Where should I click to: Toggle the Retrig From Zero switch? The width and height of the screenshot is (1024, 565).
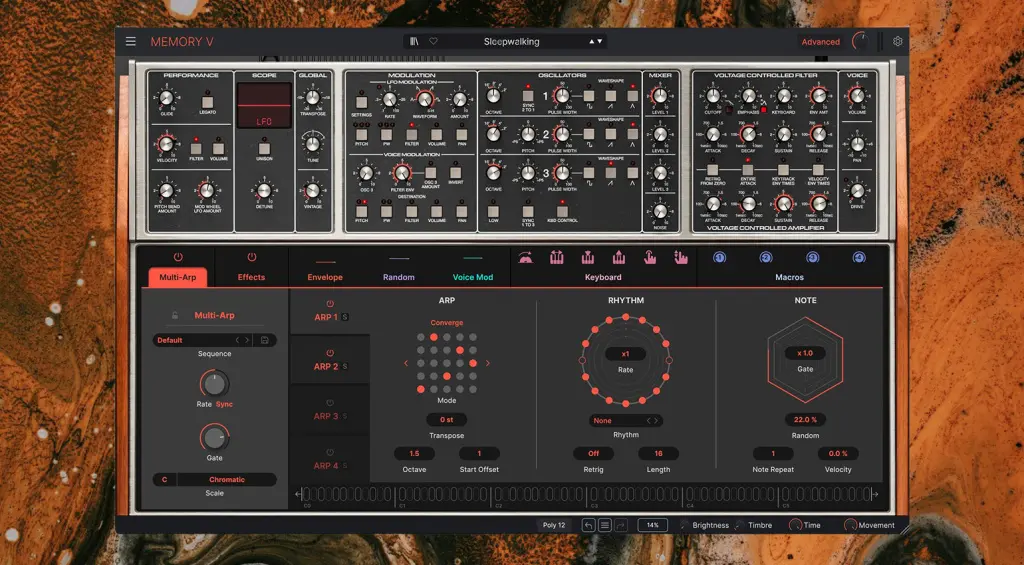[x=712, y=169]
